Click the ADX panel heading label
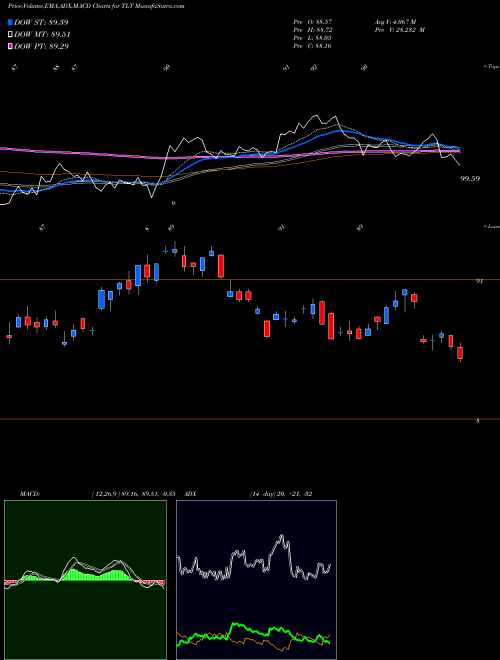This screenshot has width=500, height=660. (190, 494)
